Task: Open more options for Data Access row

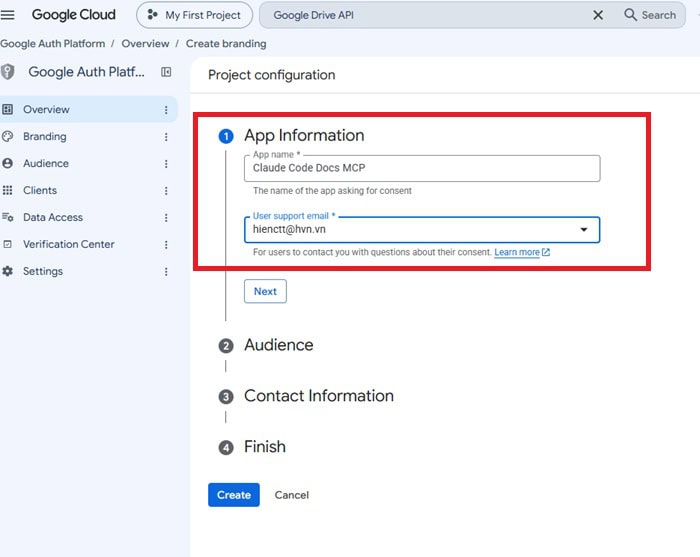Action: pos(166,218)
